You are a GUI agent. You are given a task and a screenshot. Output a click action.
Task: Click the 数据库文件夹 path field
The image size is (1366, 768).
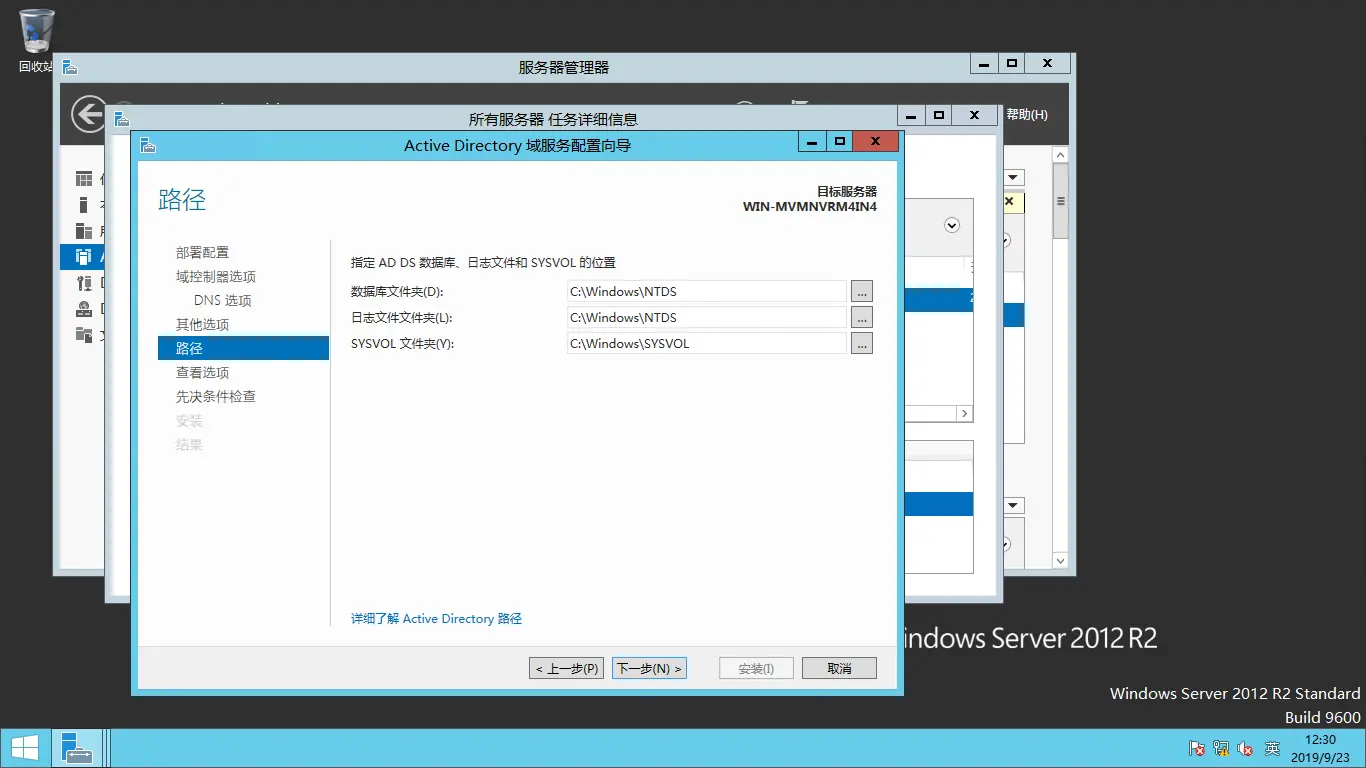pos(707,291)
